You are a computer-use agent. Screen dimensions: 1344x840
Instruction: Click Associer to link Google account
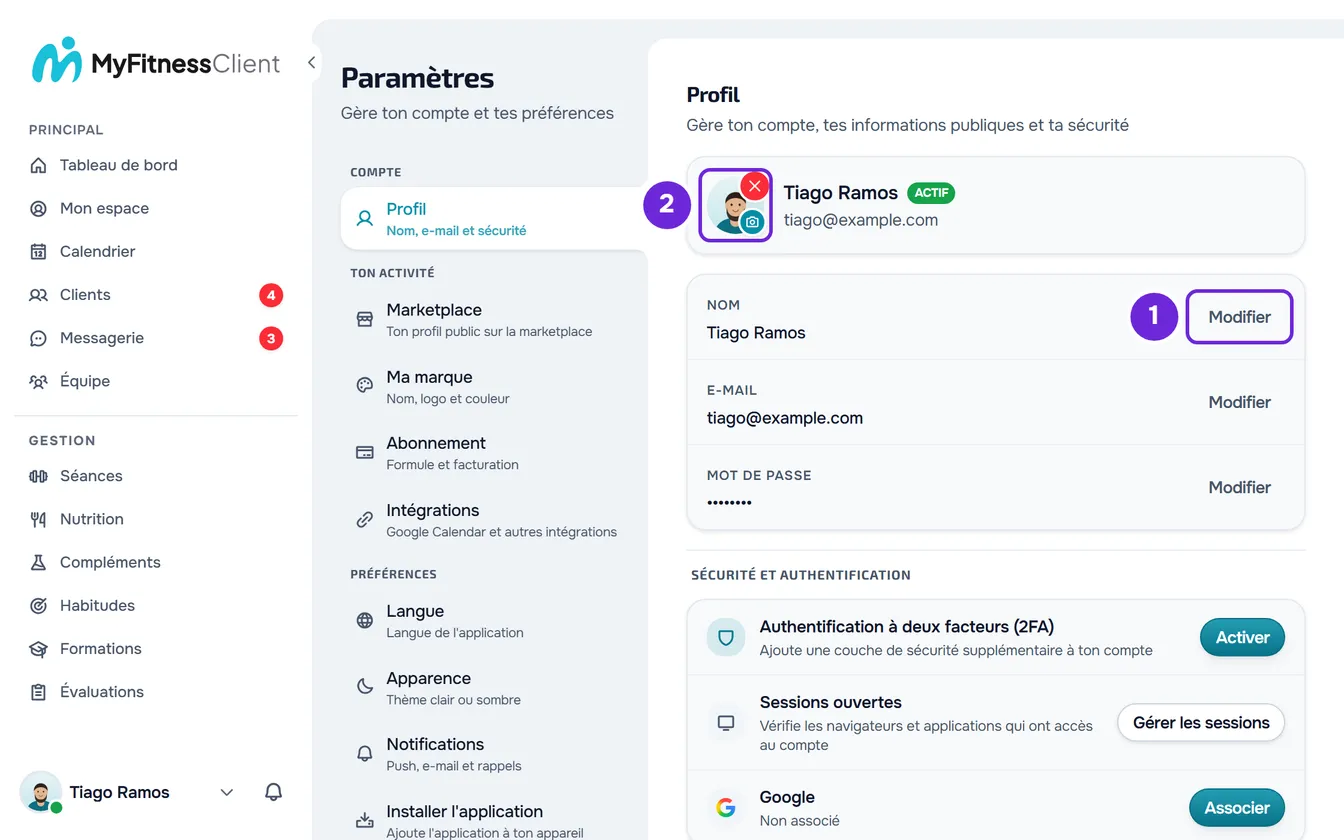click(x=1237, y=808)
